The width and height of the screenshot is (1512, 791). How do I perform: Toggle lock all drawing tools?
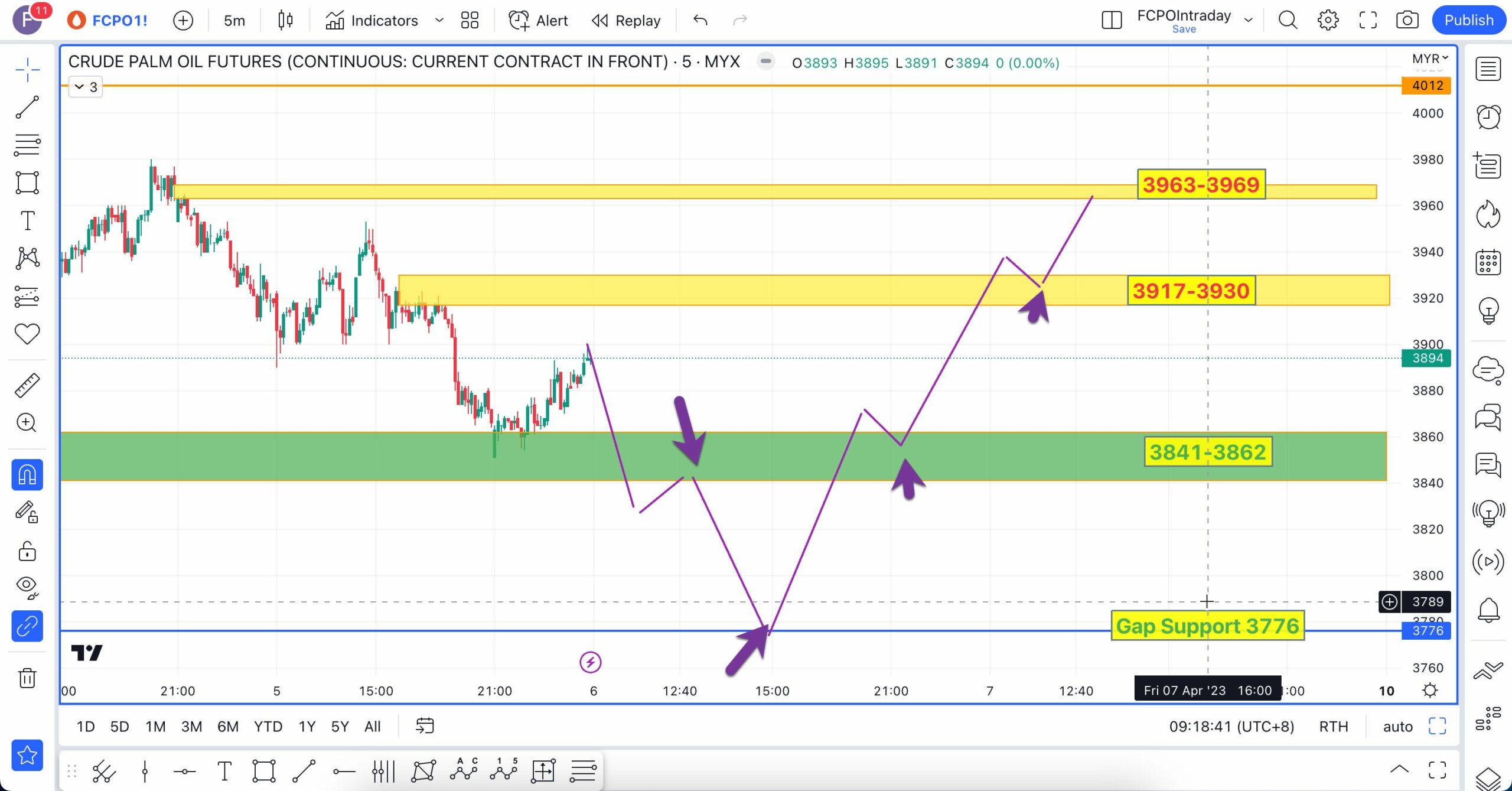pyautogui.click(x=27, y=552)
